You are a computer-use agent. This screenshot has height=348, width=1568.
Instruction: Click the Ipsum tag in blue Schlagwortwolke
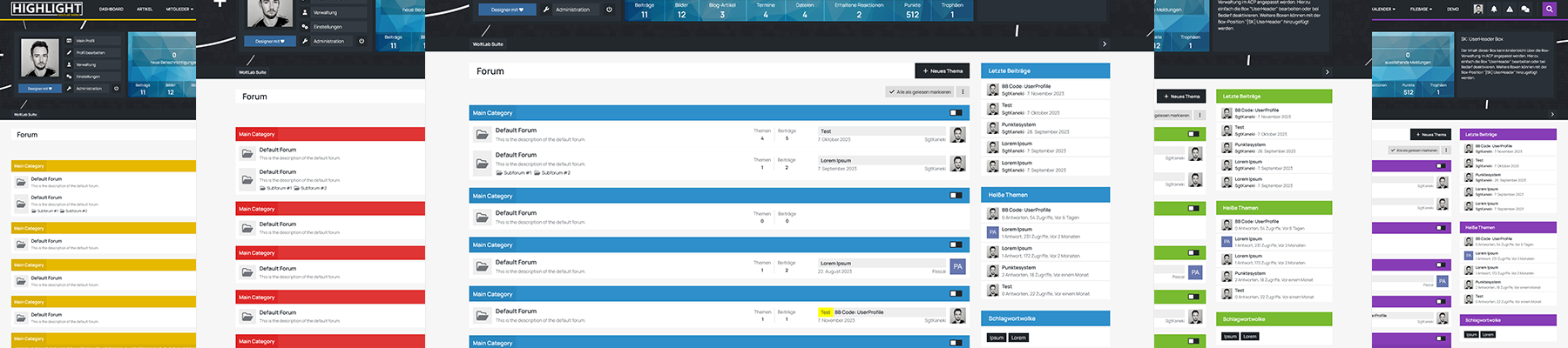[x=997, y=338]
